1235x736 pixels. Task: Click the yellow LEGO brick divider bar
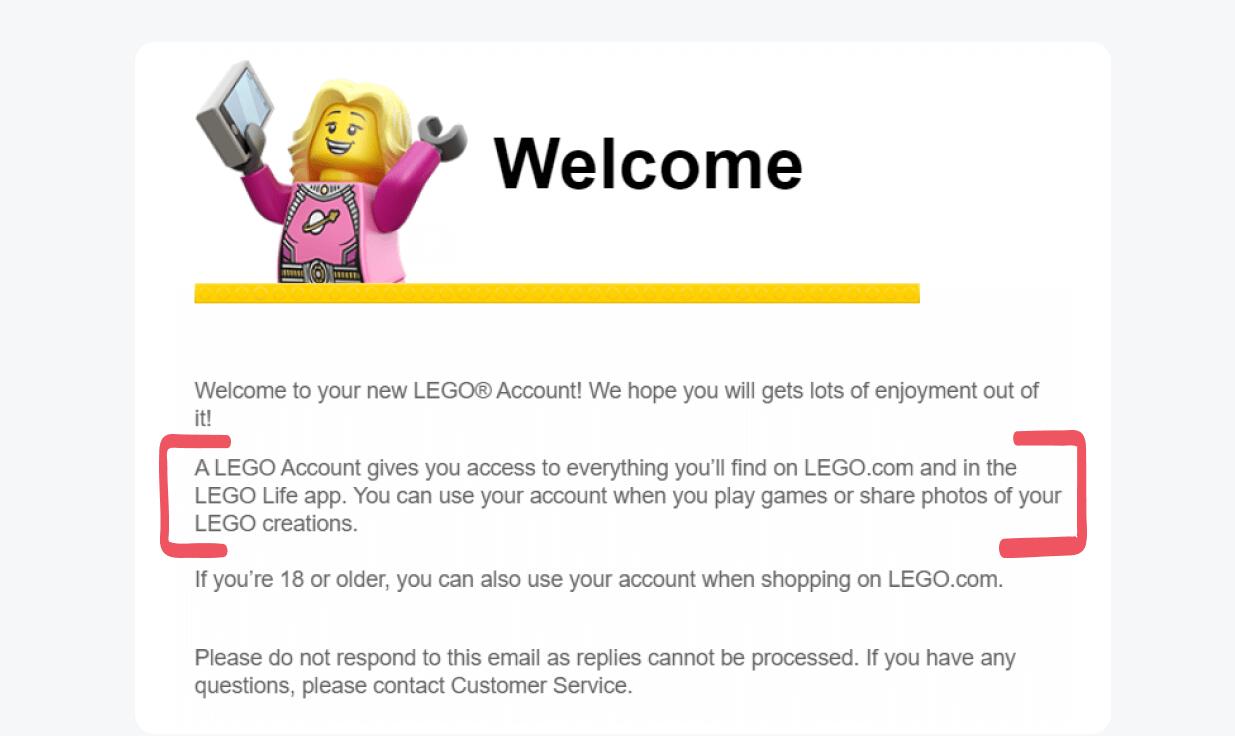point(556,293)
